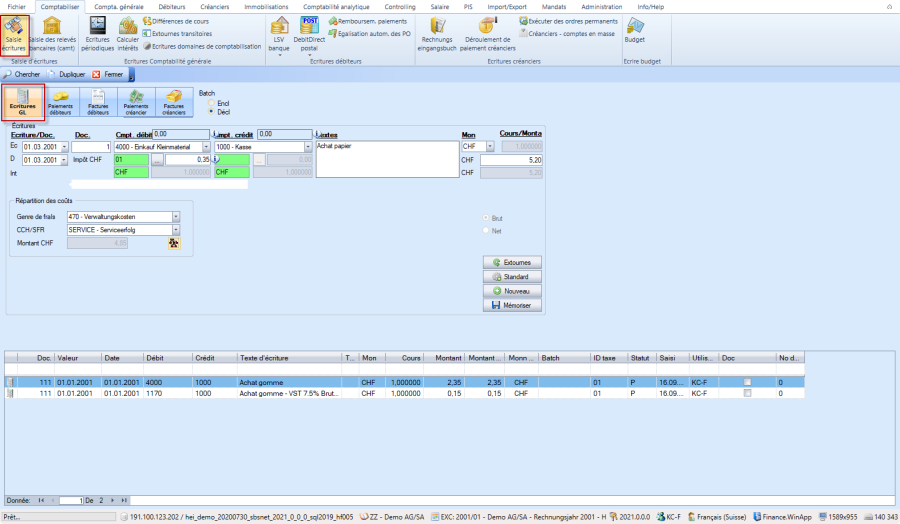Select Factures créanciers entry mode
Viewport: 900px width, 524px height.
click(x=174, y=103)
